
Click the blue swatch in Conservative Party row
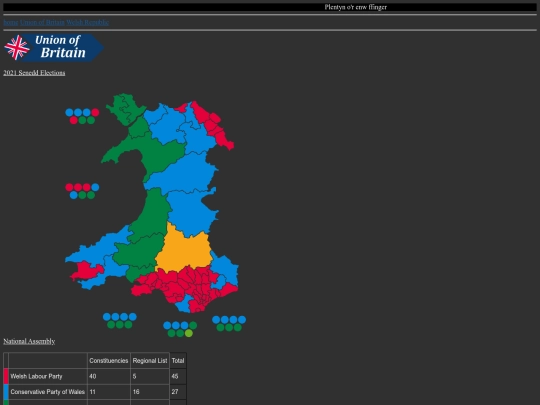click(x=6, y=392)
